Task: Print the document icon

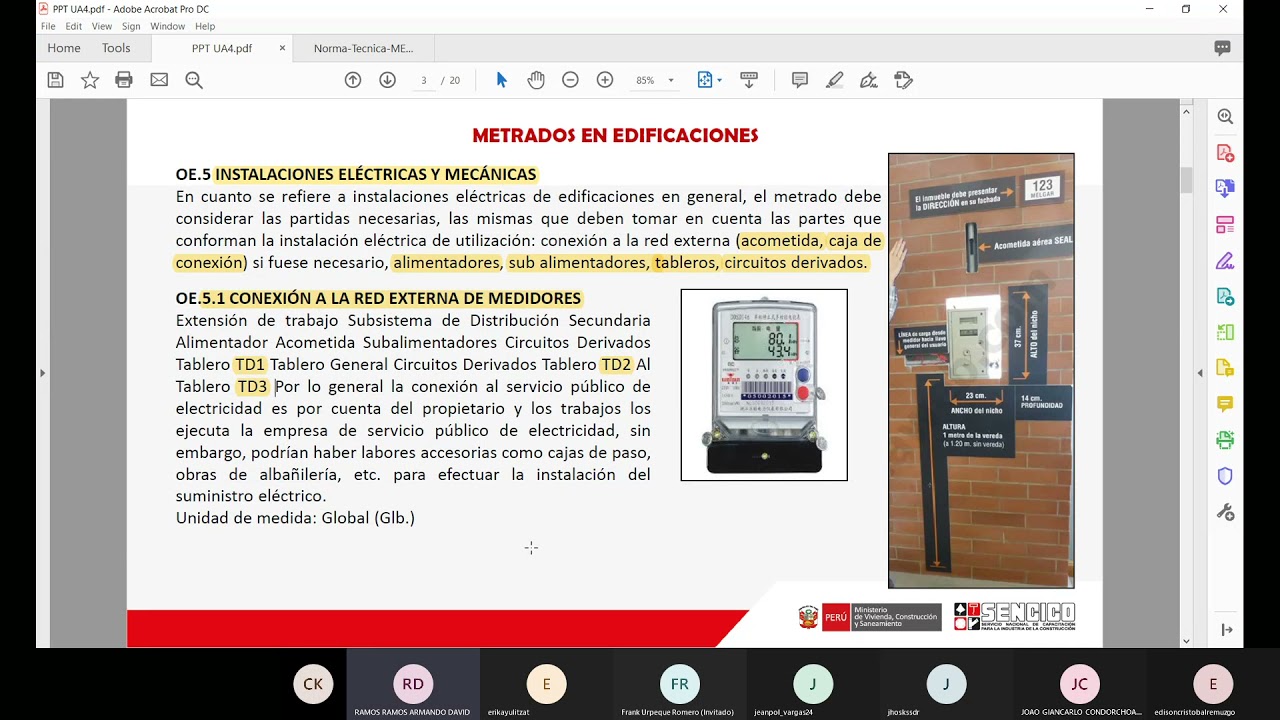Action: coord(124,80)
